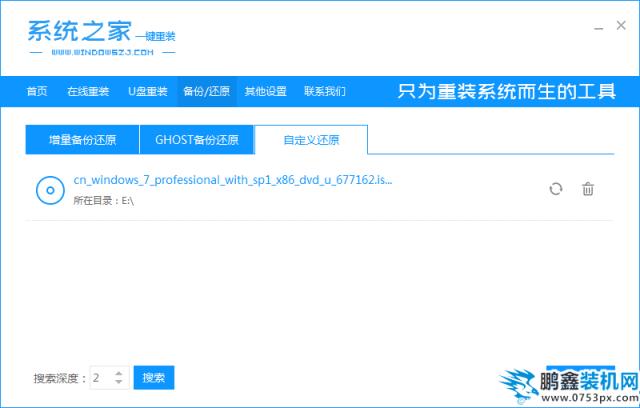
Task: Go to 在线重装 online reinstall
Action: pyautogui.click(x=88, y=91)
